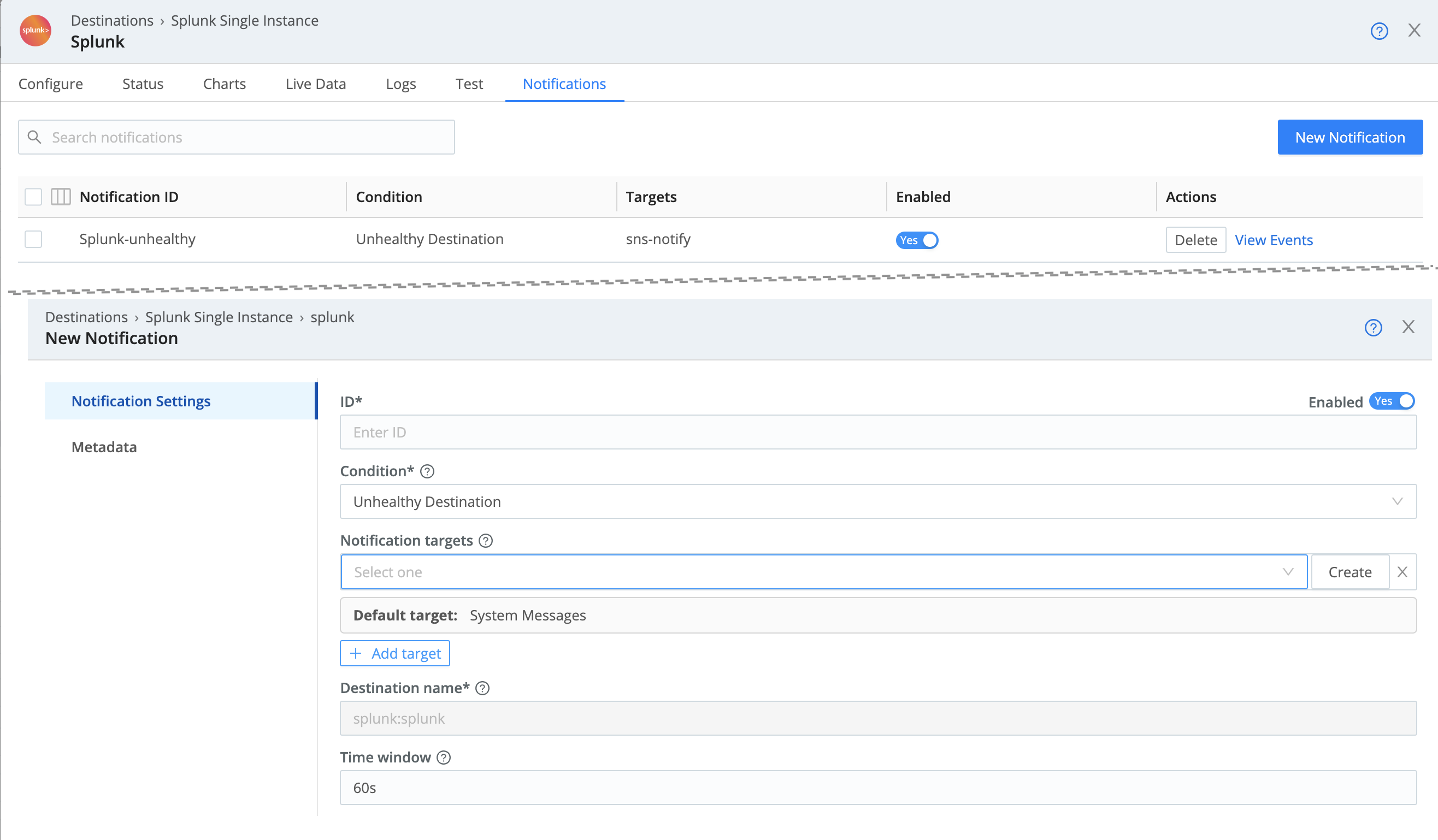
Task: Click the help icon next to Destination name
Action: pos(483,688)
